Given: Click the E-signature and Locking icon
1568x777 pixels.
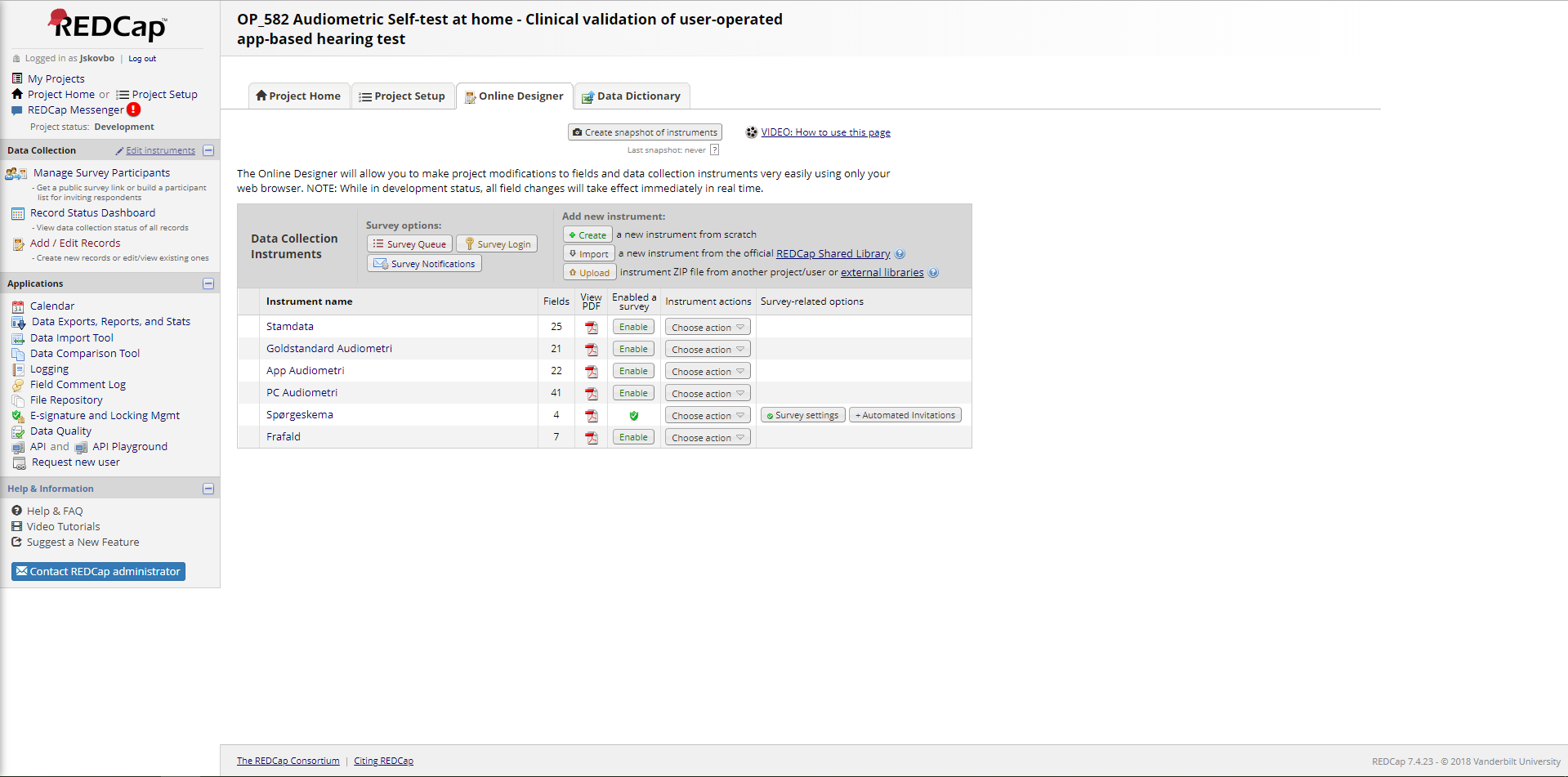Looking at the screenshot, I should pyautogui.click(x=18, y=416).
